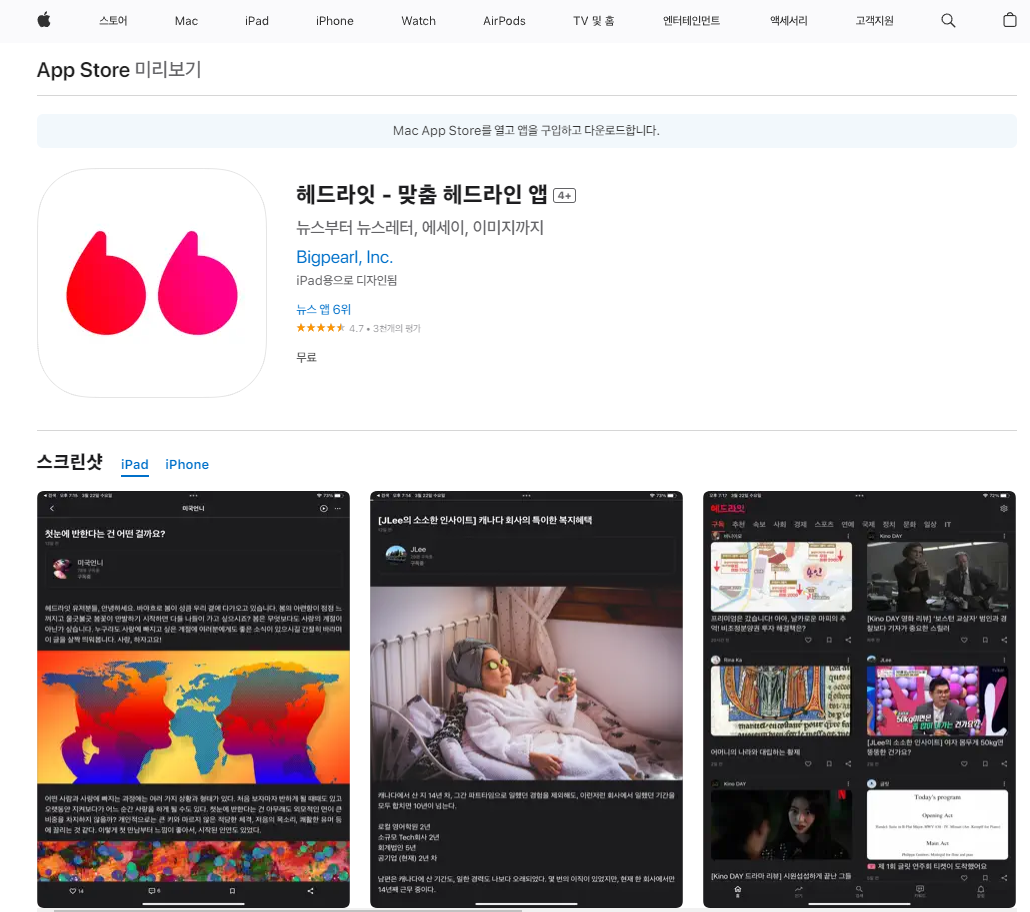Click the App Store 미리보기 heading link
This screenshot has width=1030, height=912.
click(119, 70)
